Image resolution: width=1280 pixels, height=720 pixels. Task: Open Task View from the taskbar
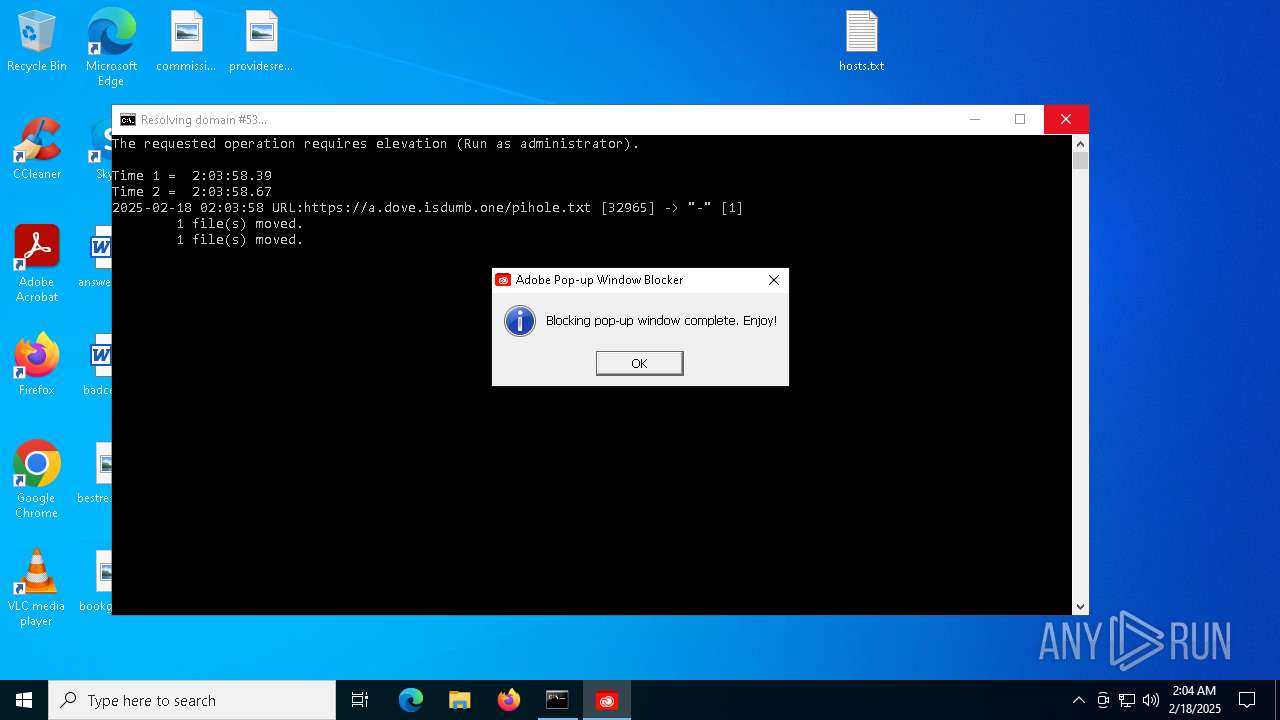tap(360, 700)
